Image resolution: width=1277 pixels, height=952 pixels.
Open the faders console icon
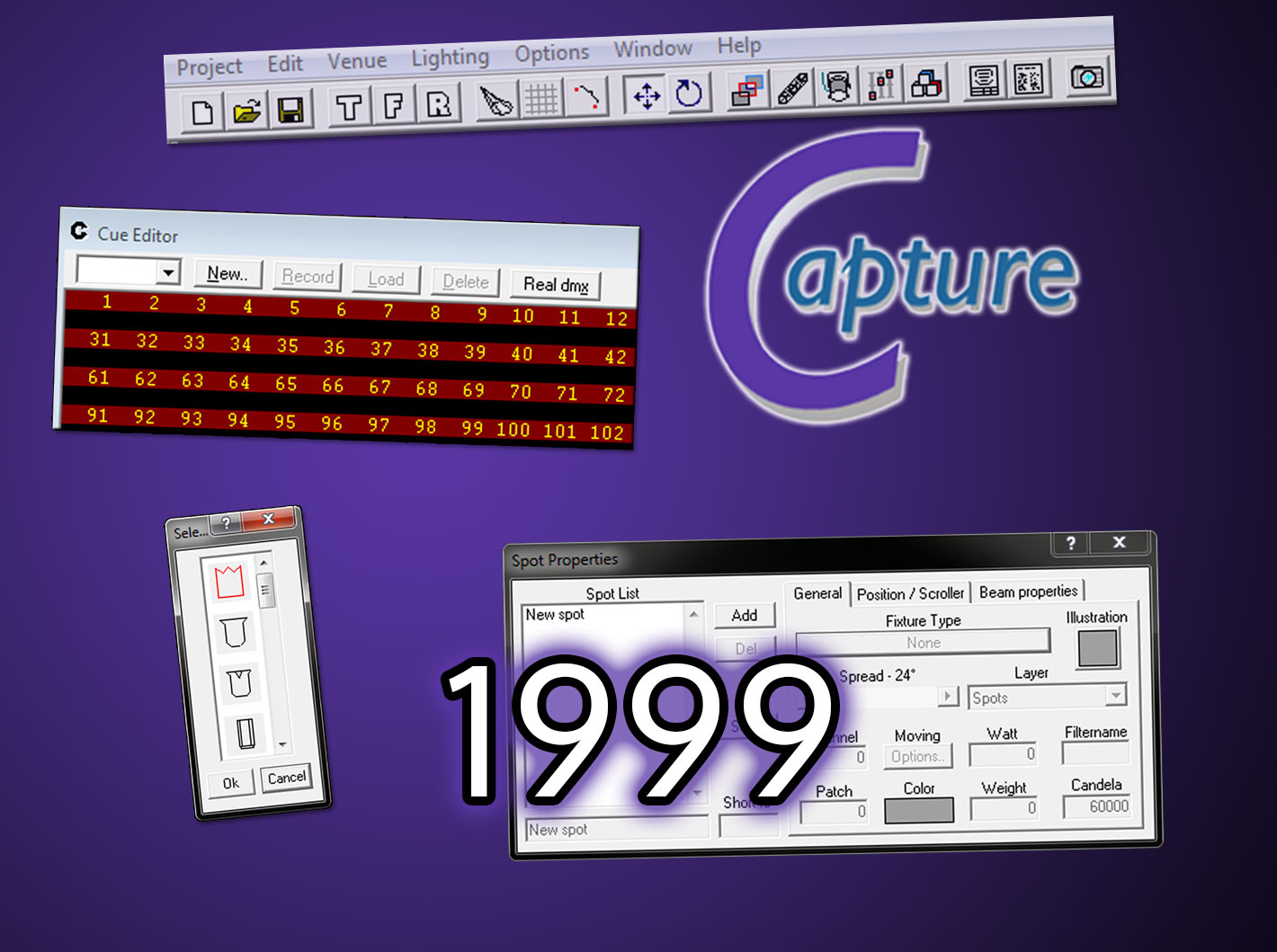882,85
